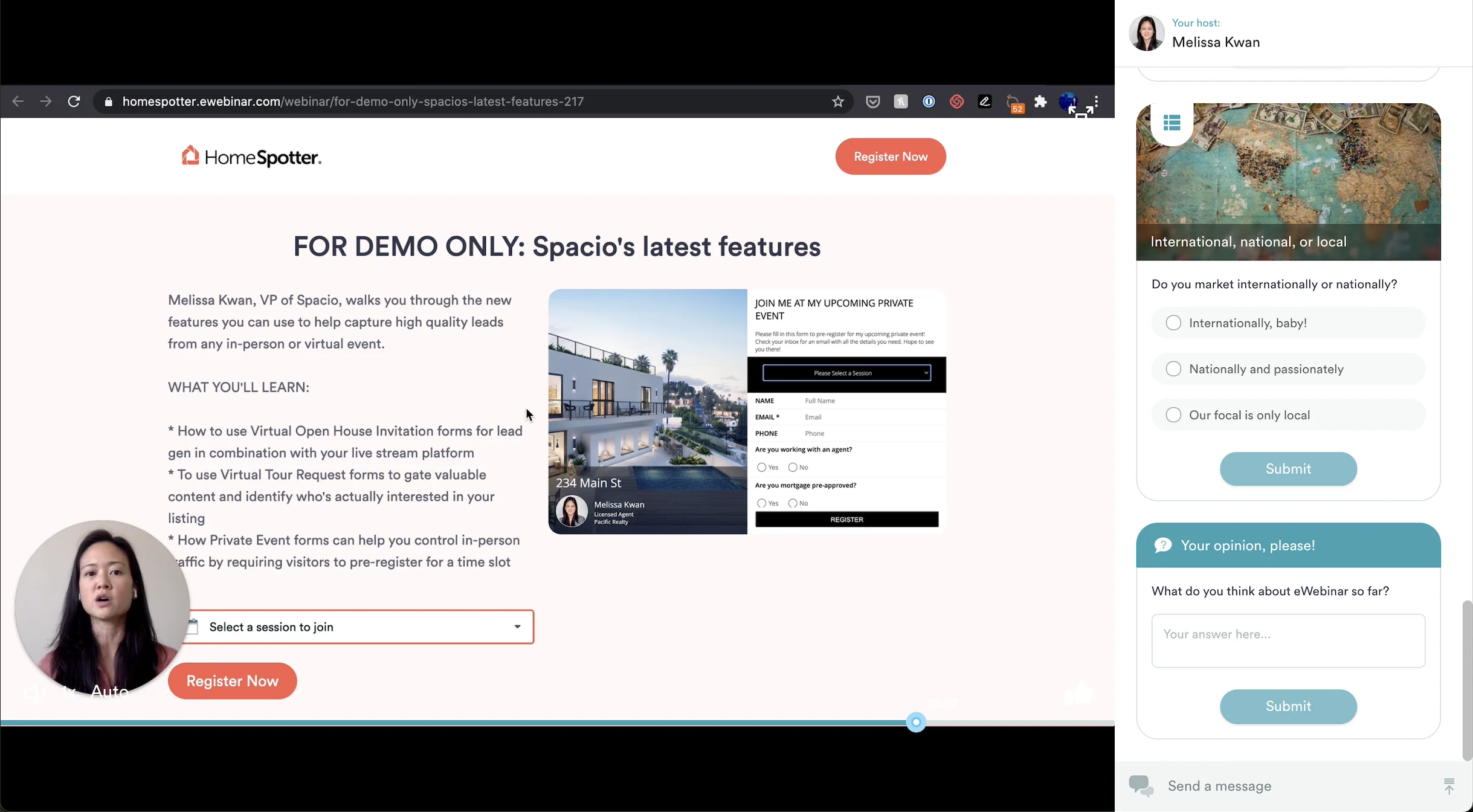Open "Select a session to join" dropdown

pos(358,627)
